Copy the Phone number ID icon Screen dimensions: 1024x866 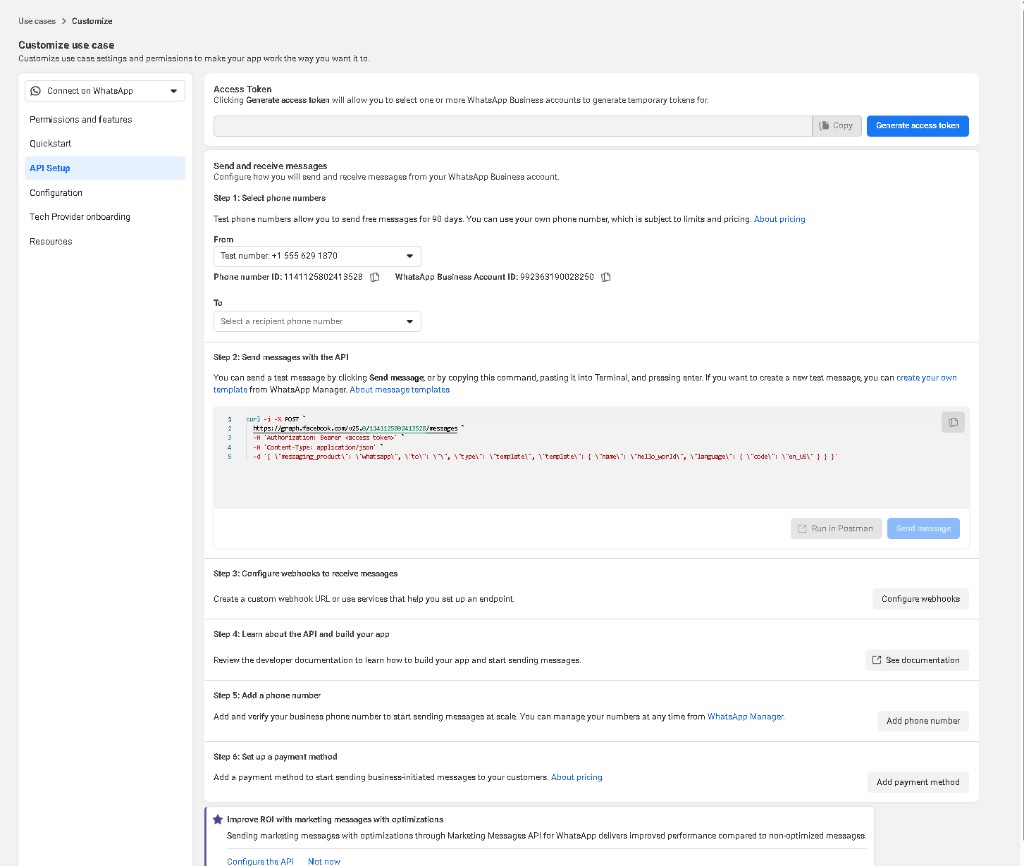(375, 277)
